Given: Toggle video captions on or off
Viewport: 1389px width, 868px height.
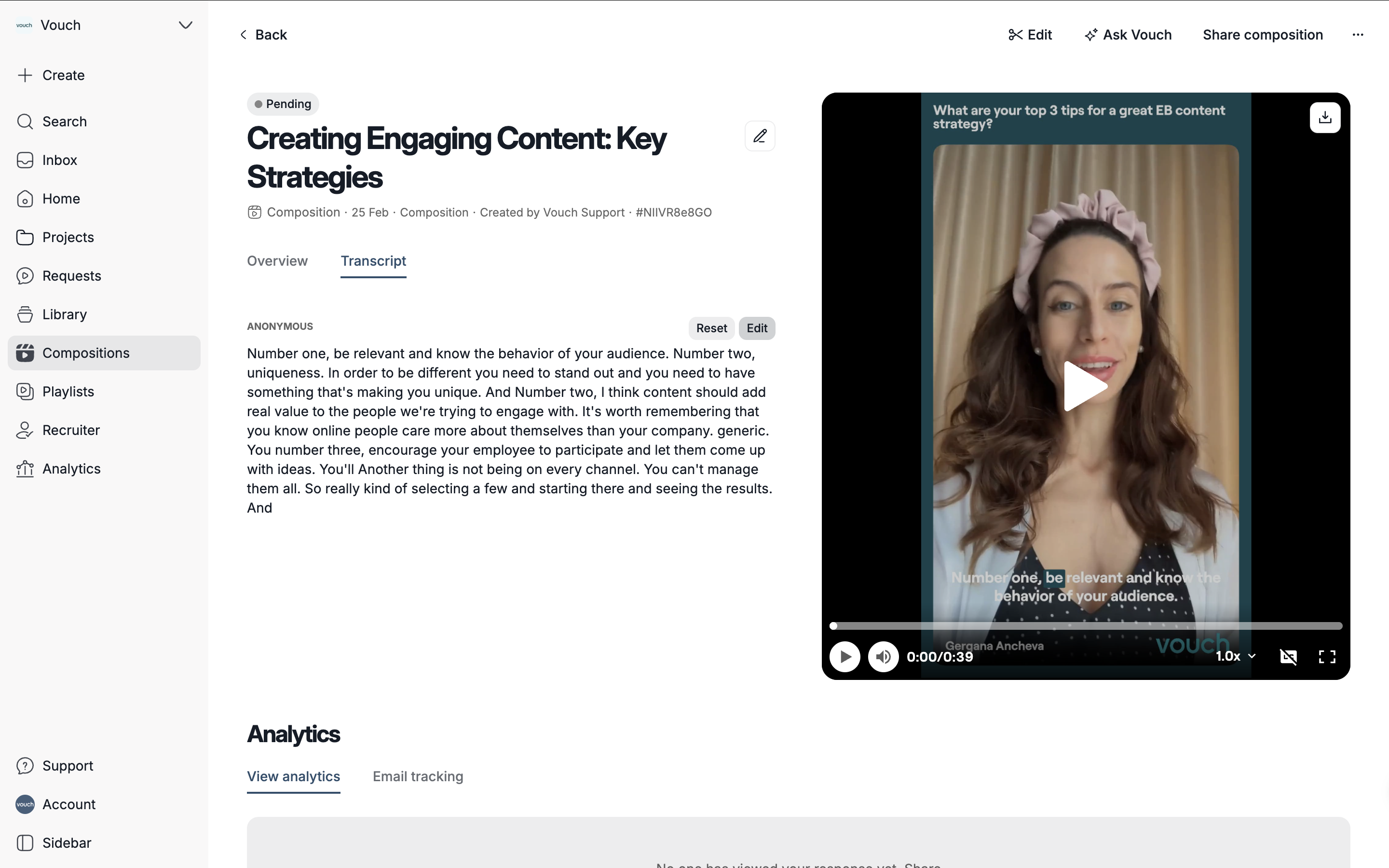Looking at the screenshot, I should click(1288, 656).
